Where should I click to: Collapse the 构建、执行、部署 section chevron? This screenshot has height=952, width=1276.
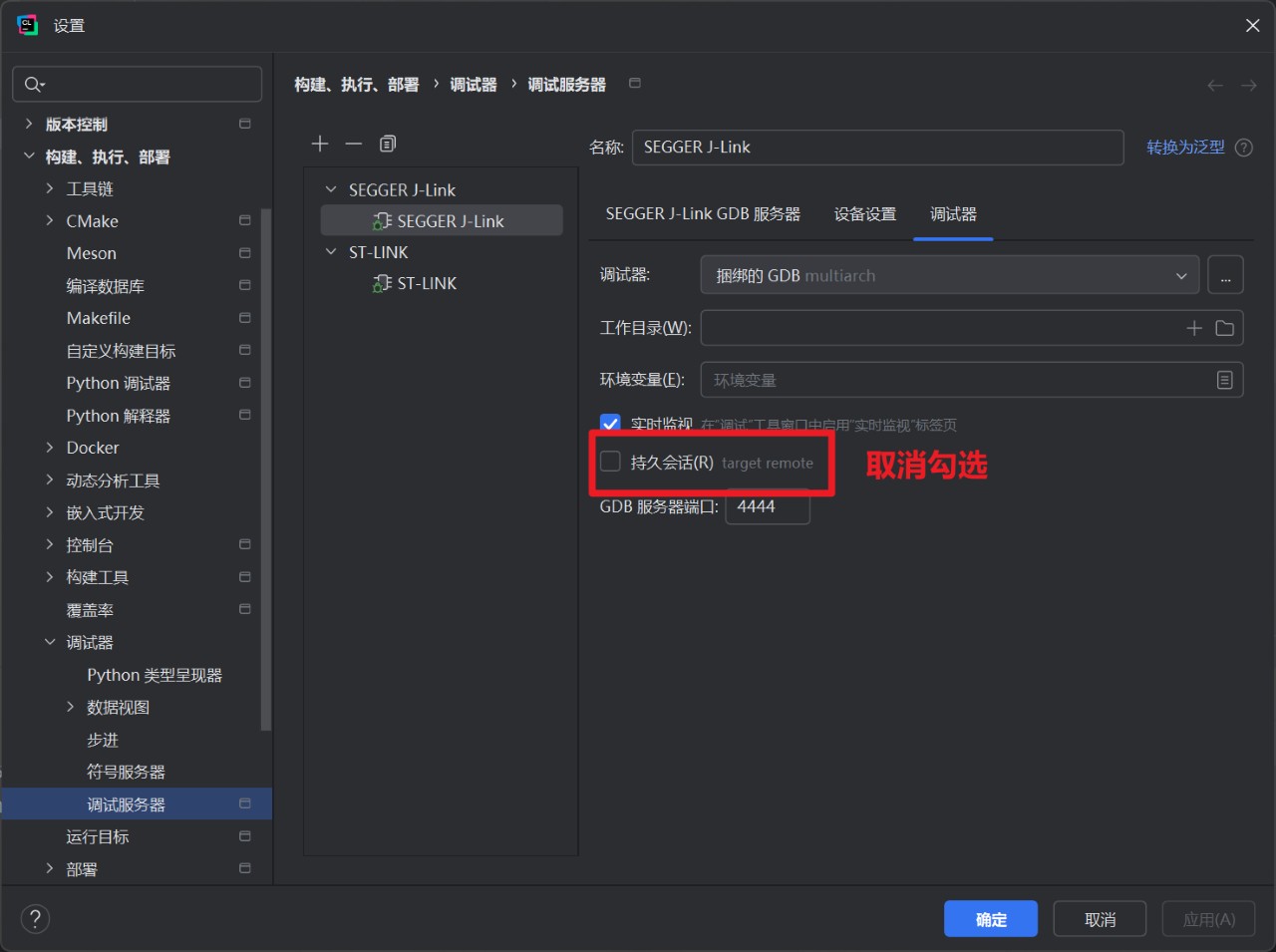tap(29, 157)
